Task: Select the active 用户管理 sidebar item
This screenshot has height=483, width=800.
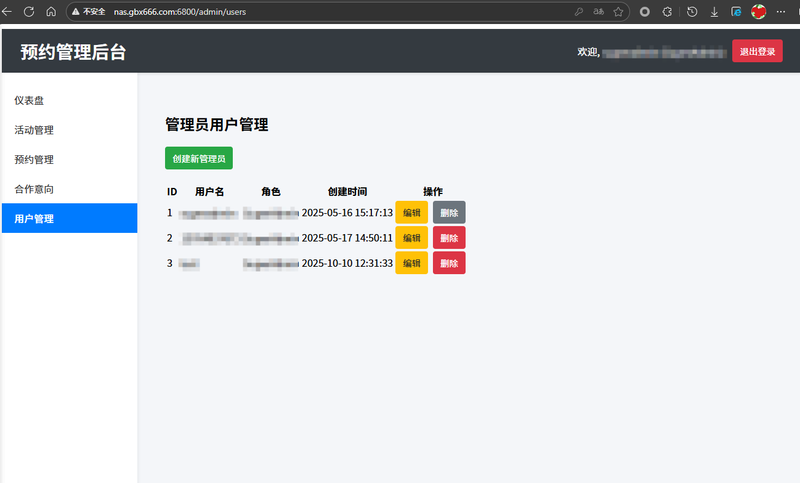Action: point(69,218)
